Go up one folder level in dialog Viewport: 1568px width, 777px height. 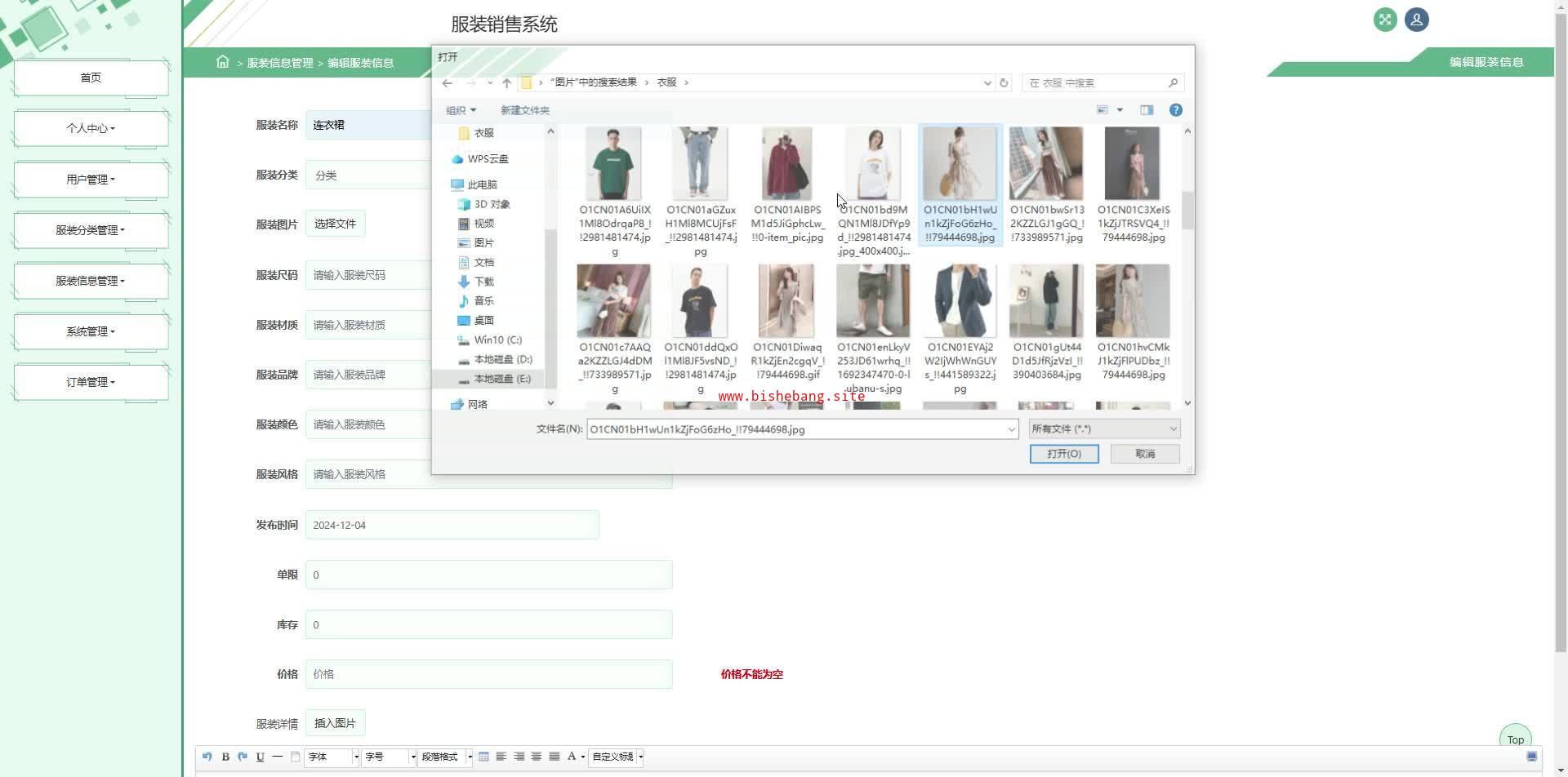click(506, 82)
